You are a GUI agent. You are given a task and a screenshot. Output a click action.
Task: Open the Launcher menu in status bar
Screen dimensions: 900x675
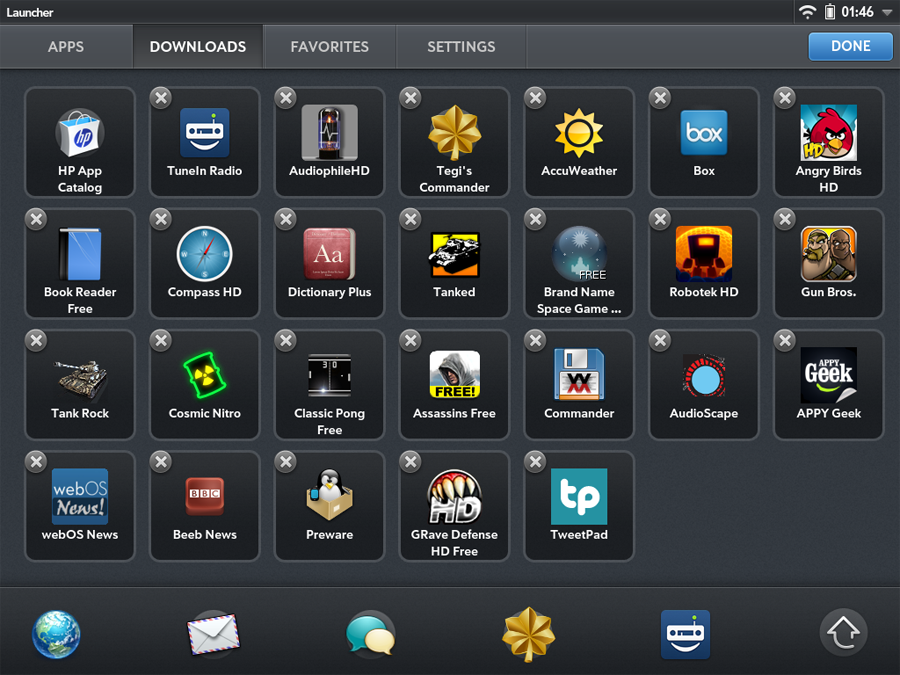click(x=30, y=12)
